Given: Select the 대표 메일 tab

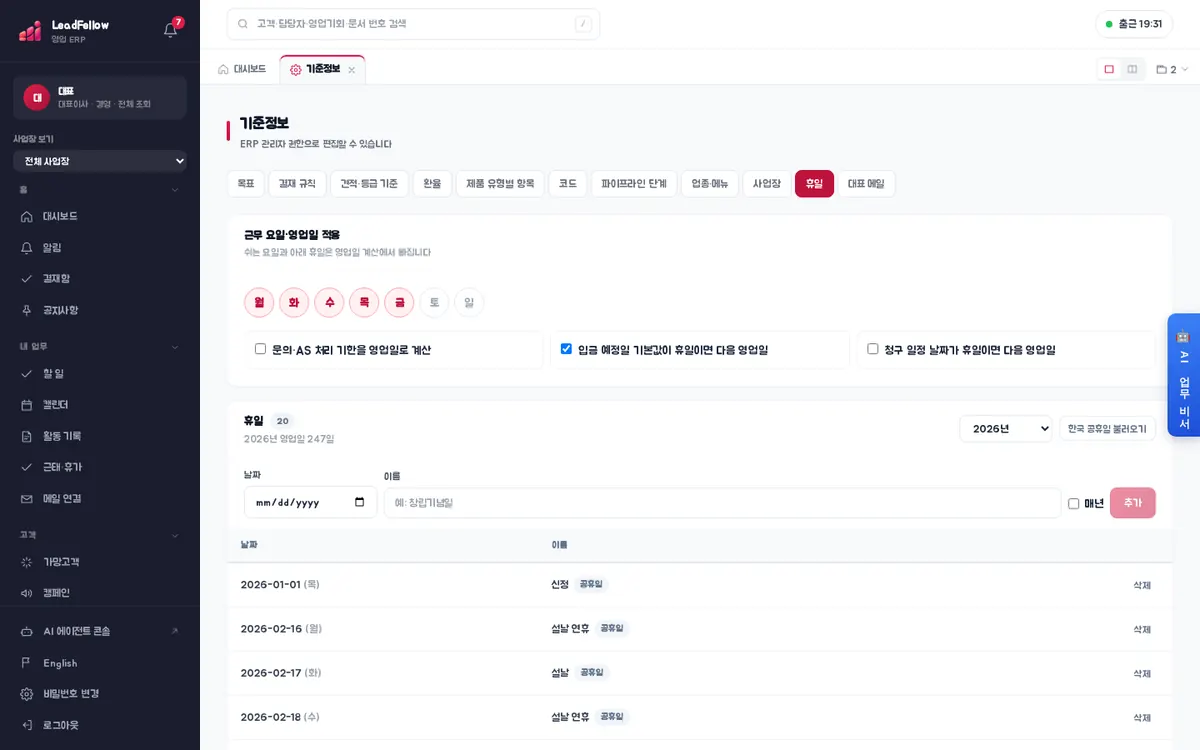Looking at the screenshot, I should coord(866,183).
